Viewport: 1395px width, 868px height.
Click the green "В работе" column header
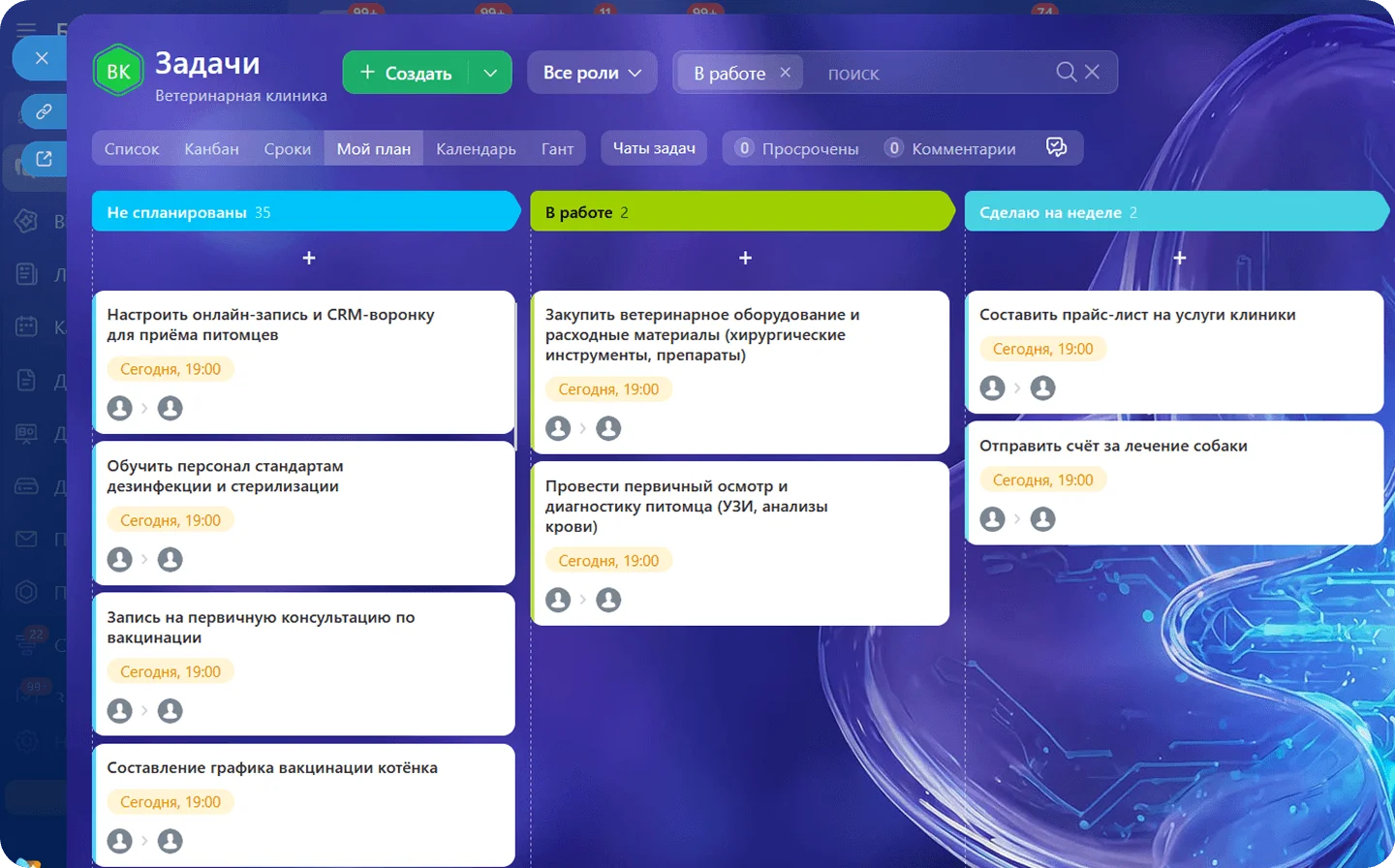click(743, 211)
